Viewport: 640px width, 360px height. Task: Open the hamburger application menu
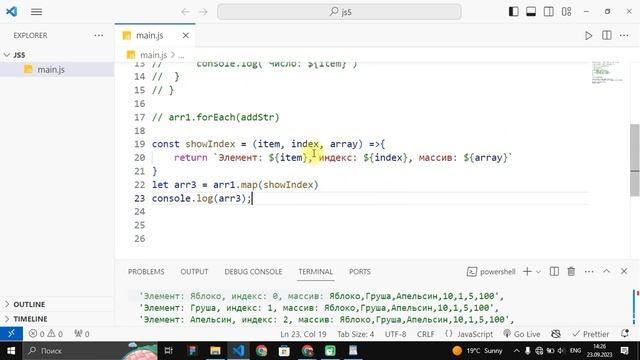(36, 12)
